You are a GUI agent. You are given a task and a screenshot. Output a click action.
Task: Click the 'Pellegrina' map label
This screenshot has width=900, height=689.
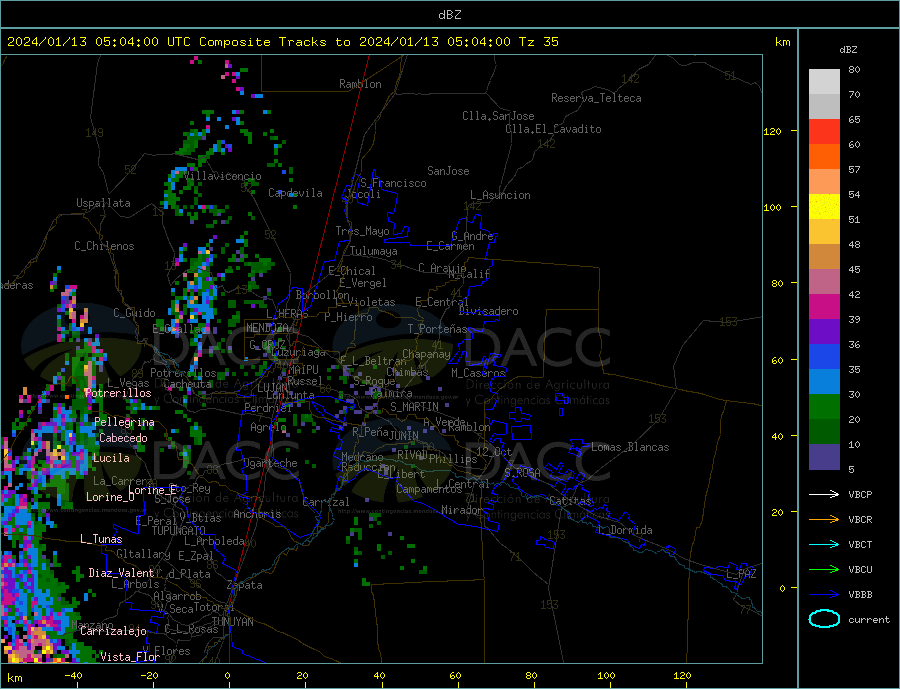click(124, 422)
